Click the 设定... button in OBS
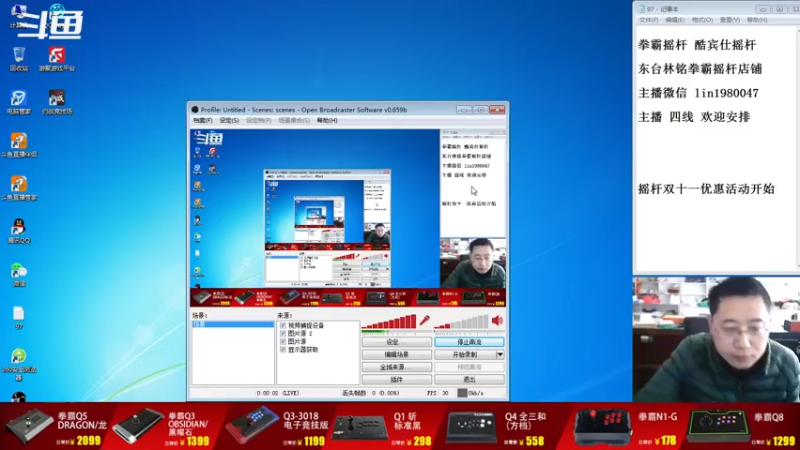Viewport: 800px width, 450px height. (x=396, y=342)
